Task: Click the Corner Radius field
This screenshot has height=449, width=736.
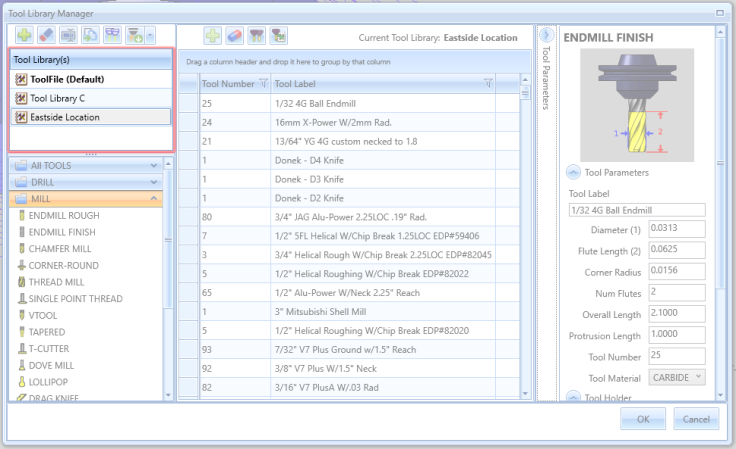Action: click(x=677, y=271)
